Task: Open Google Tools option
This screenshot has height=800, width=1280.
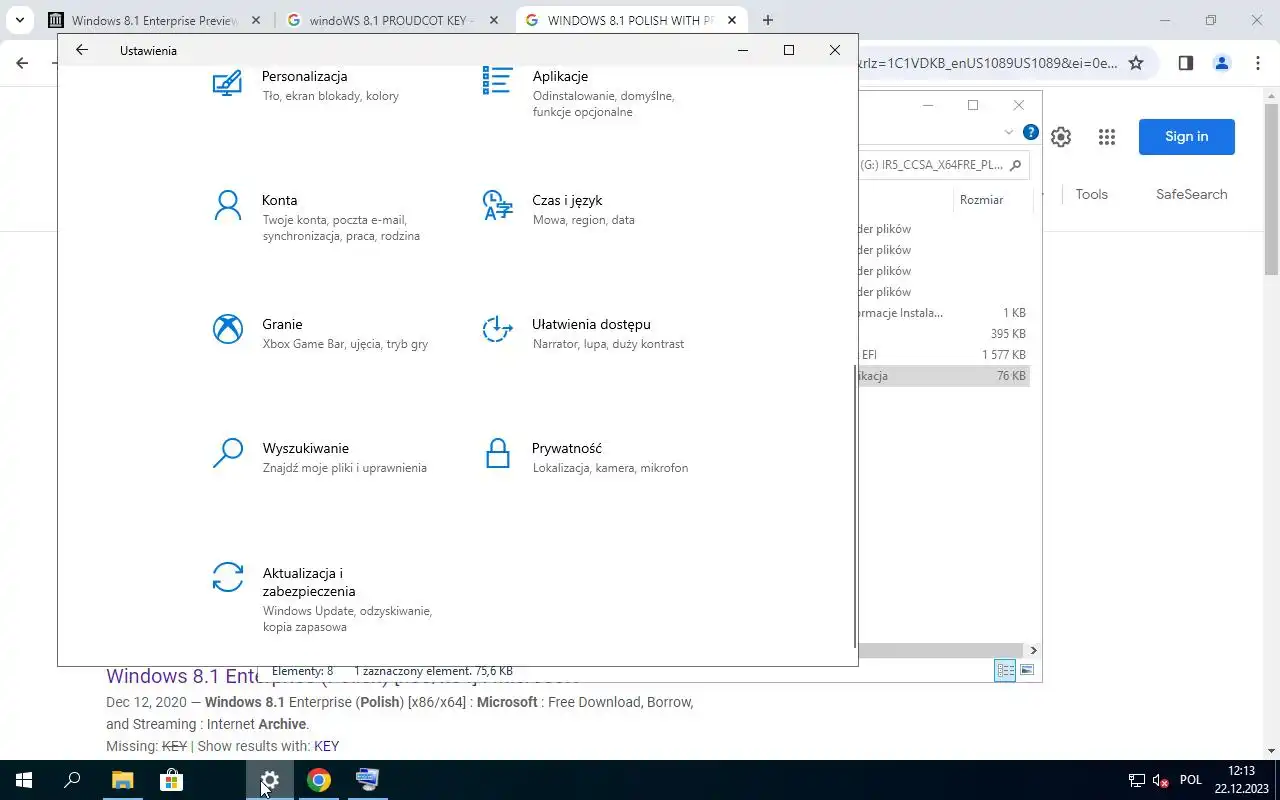Action: (x=1091, y=194)
